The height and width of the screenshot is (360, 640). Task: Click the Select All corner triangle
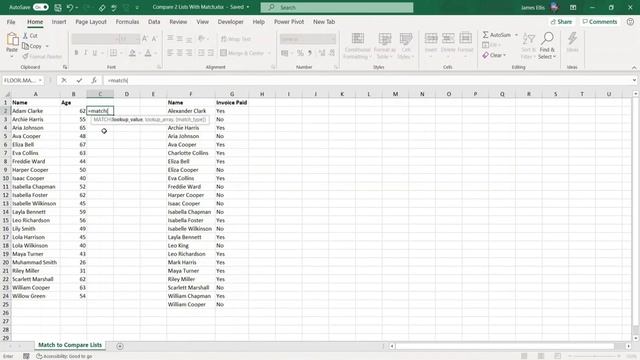point(6,94)
